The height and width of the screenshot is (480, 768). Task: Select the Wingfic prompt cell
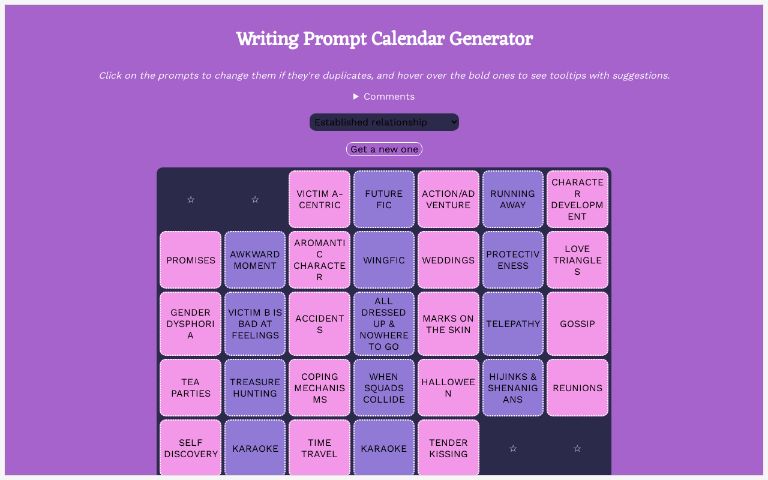[384, 260]
